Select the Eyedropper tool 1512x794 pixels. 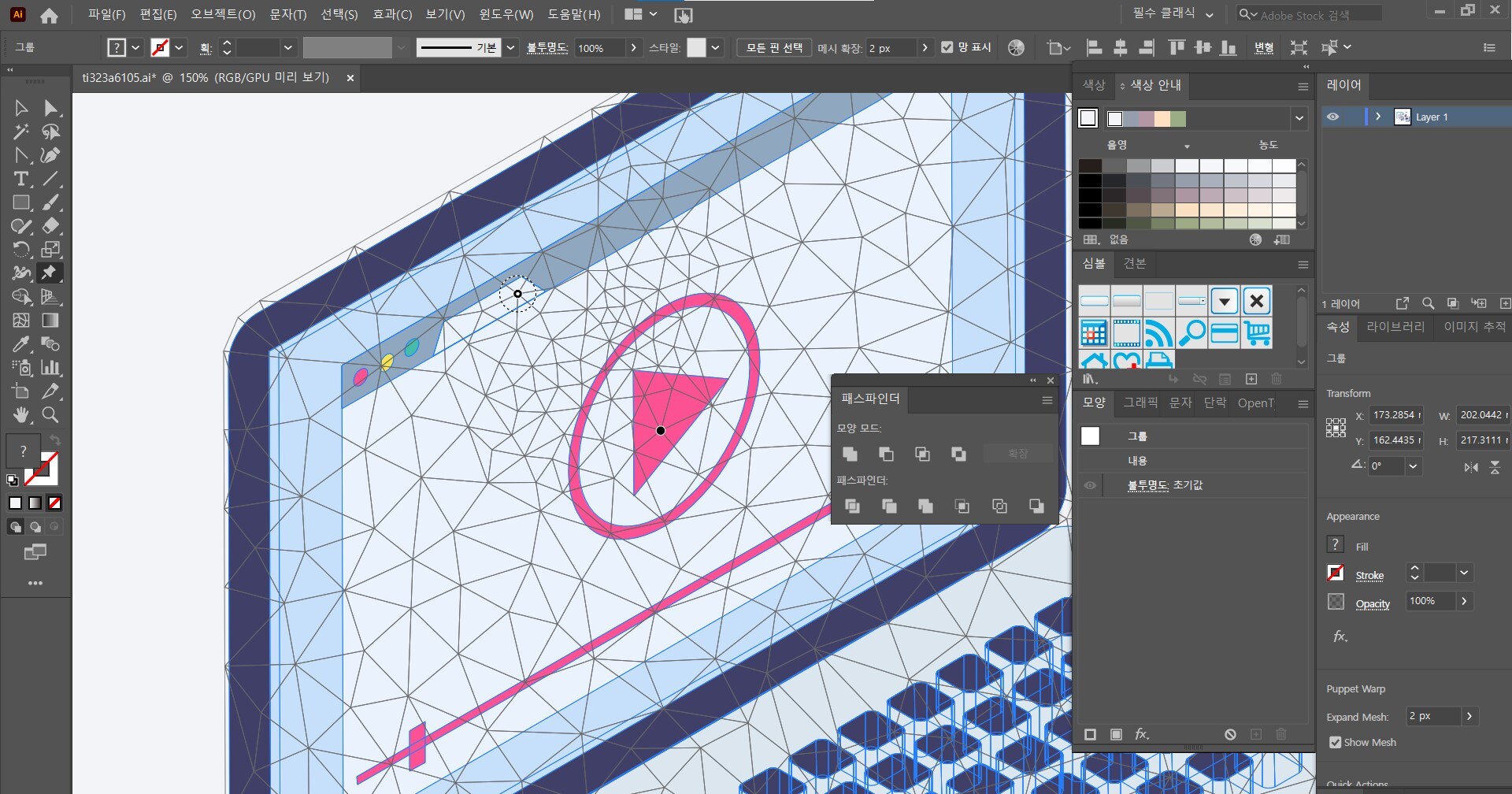pos(21,344)
